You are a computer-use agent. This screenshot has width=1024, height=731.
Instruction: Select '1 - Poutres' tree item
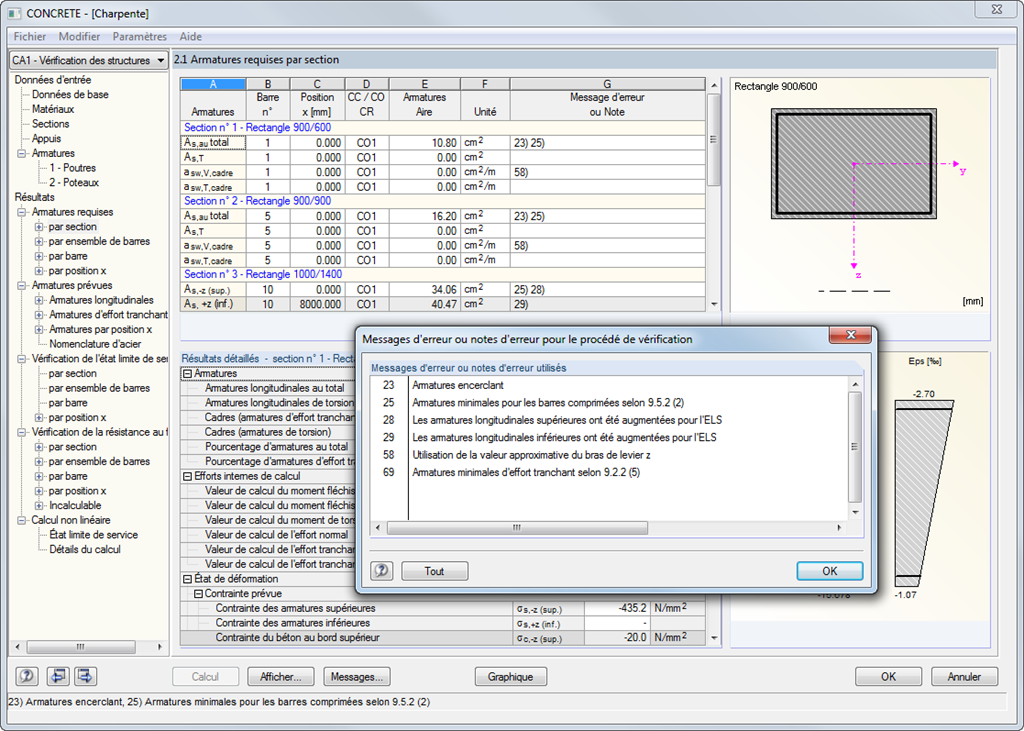point(72,168)
